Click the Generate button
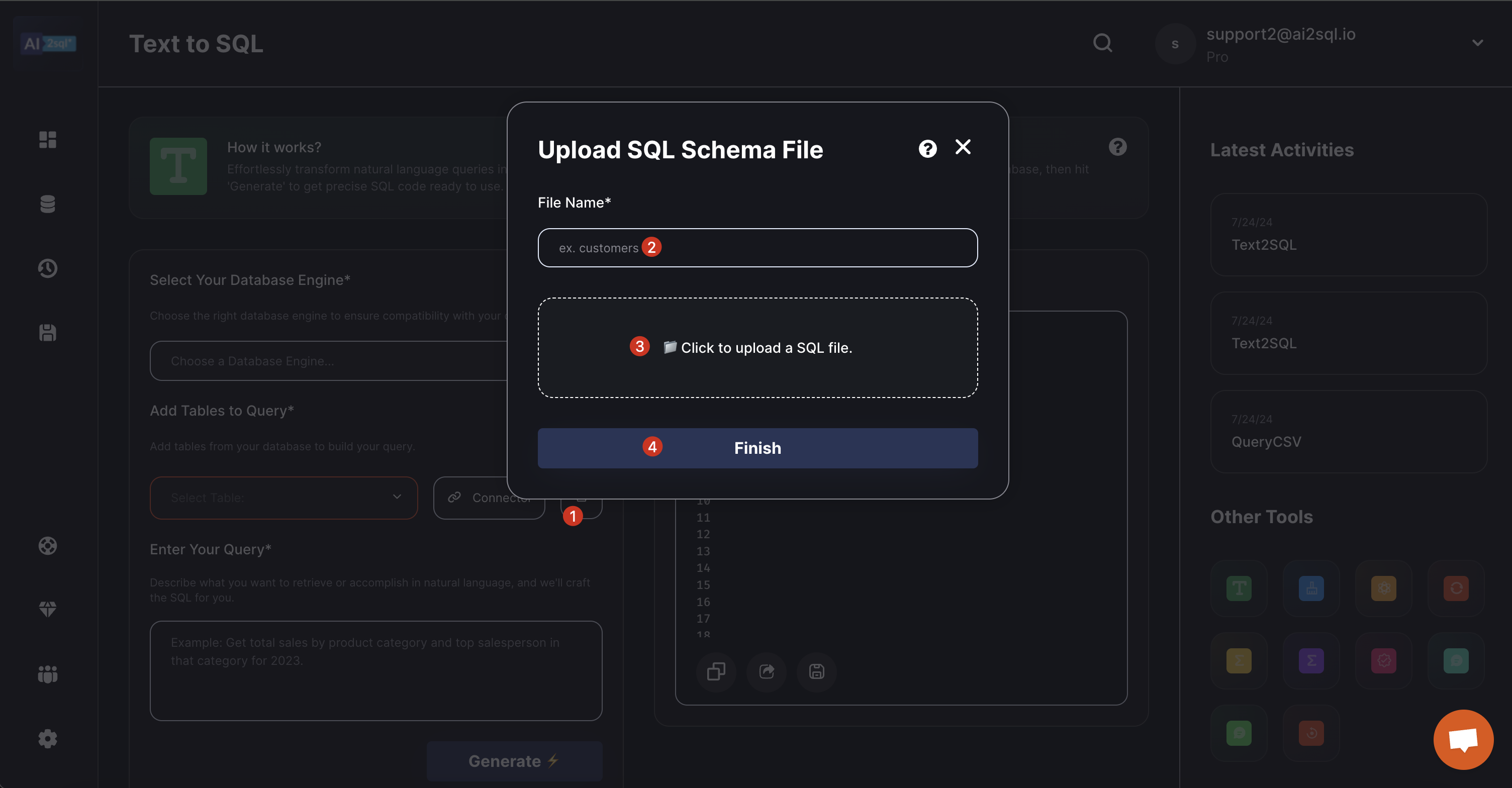The width and height of the screenshot is (1512, 788). point(514,761)
